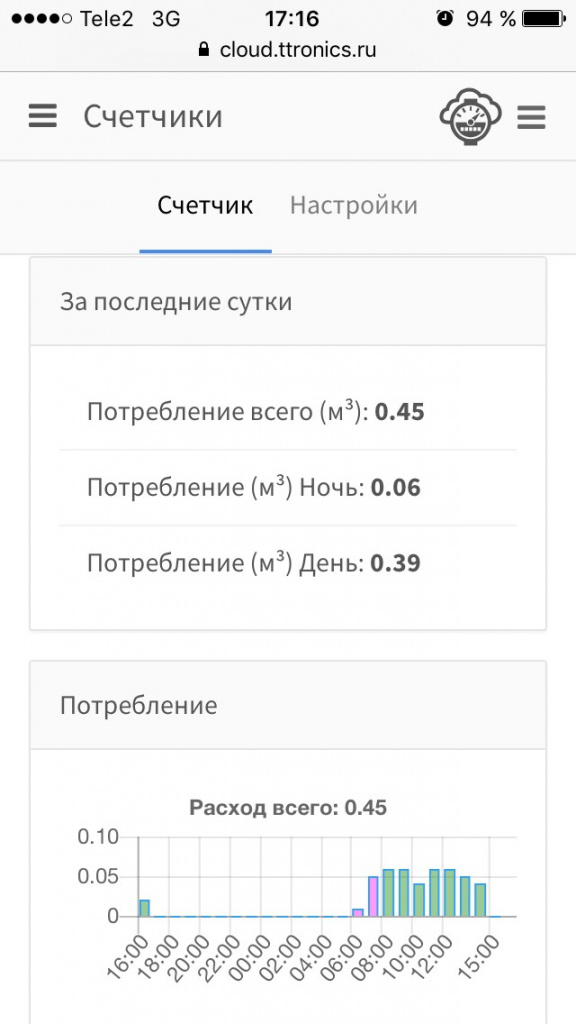Tap the Счетчики page title
This screenshot has width=576, height=1024.
coord(153,117)
